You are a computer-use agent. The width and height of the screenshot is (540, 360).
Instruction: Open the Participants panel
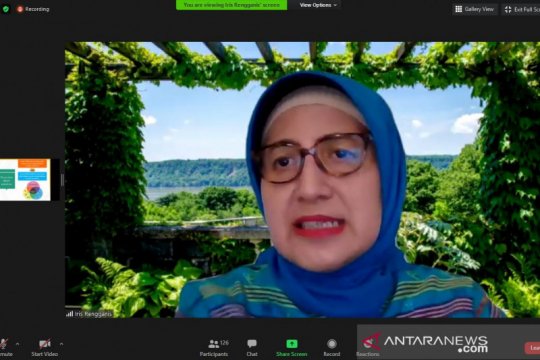(214, 348)
